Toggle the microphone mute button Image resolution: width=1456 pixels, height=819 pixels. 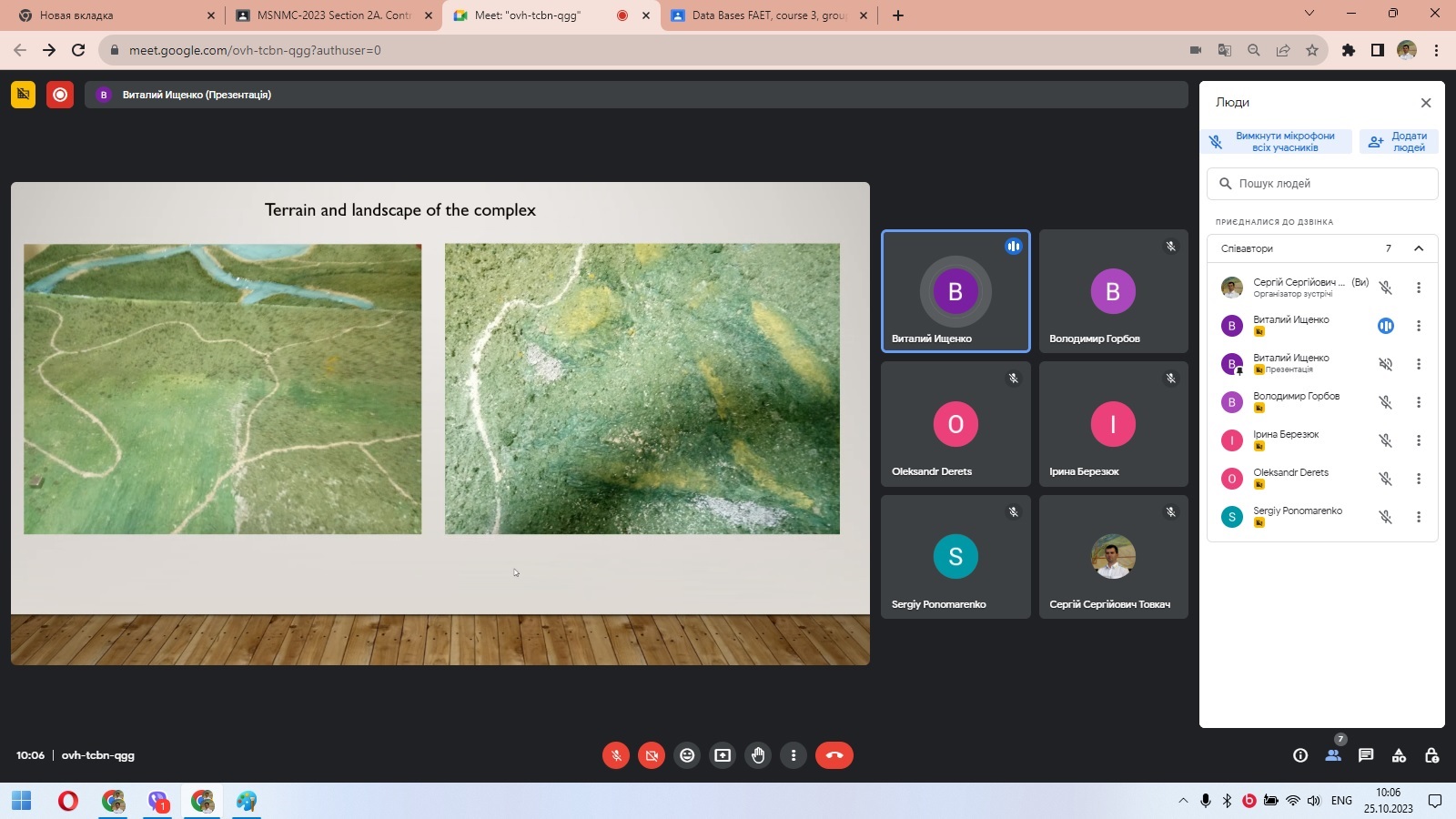click(x=616, y=755)
